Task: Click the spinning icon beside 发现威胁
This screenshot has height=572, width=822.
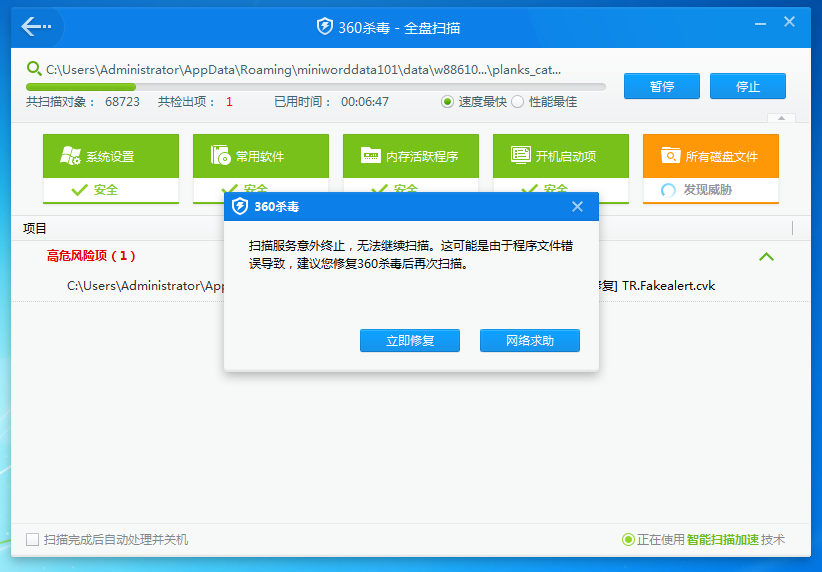Action: (668, 190)
